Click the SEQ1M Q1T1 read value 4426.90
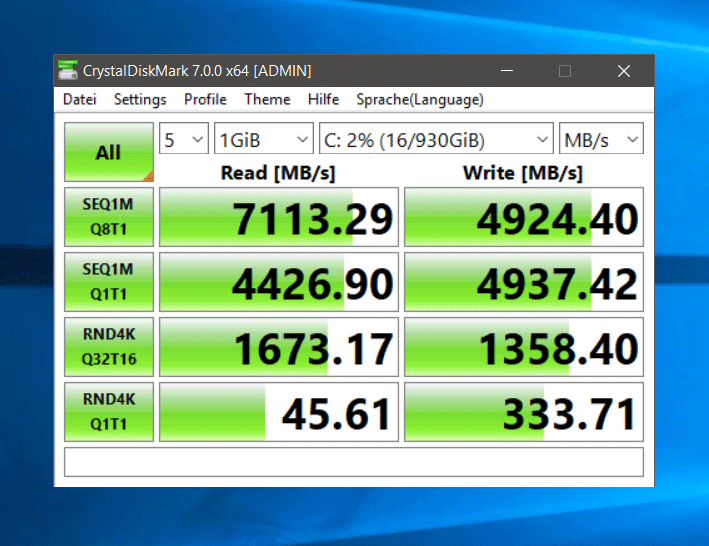The width and height of the screenshot is (709, 546). (279, 282)
